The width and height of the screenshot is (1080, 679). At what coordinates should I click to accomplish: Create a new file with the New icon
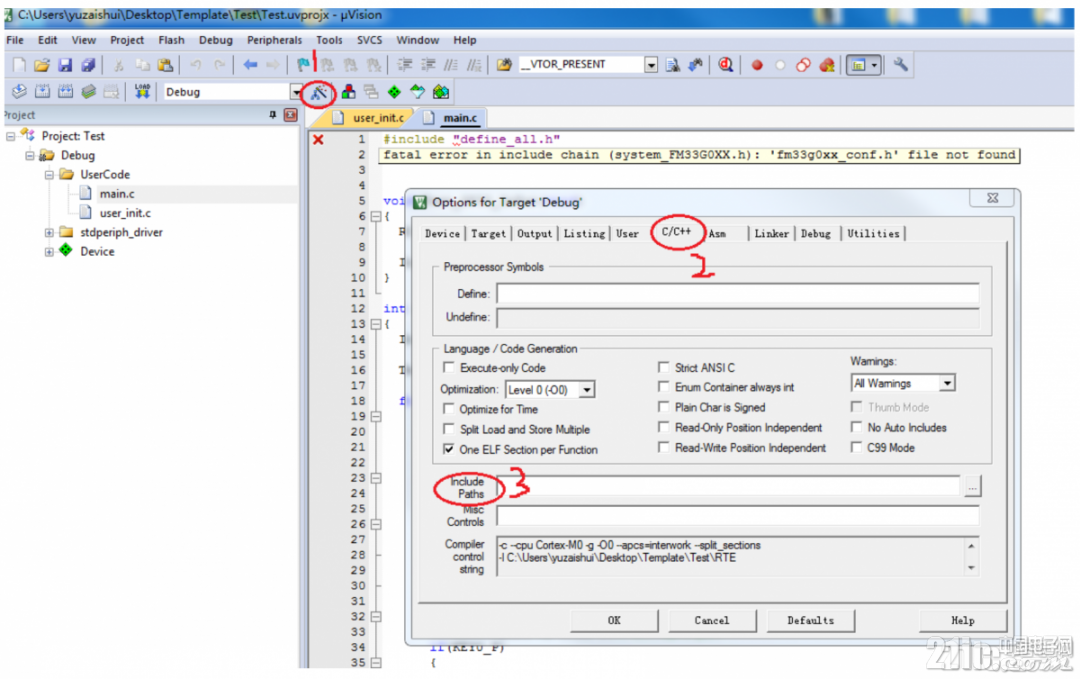(x=19, y=65)
